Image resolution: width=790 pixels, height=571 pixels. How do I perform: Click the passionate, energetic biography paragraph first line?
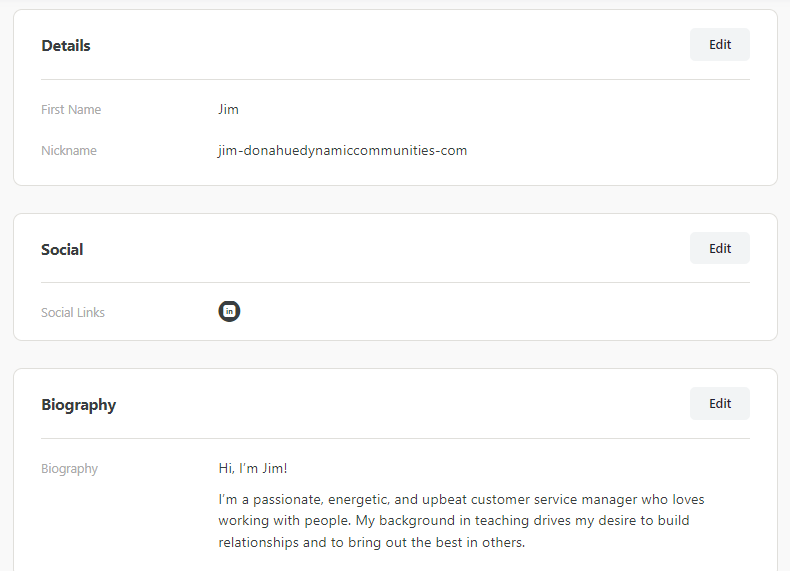click(461, 499)
